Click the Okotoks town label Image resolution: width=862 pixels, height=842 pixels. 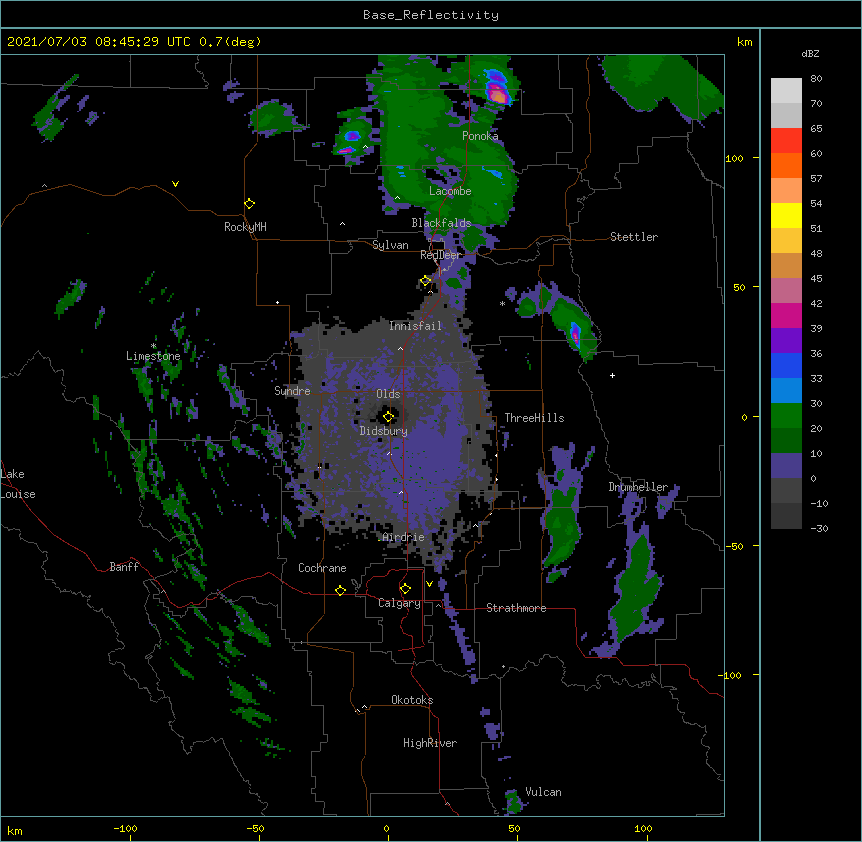[x=412, y=700]
